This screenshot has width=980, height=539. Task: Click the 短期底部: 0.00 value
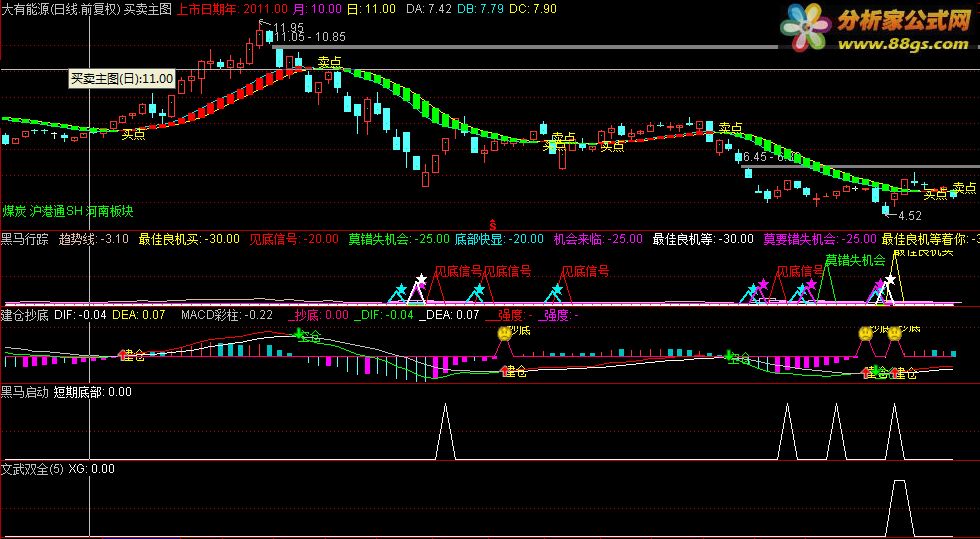92,392
